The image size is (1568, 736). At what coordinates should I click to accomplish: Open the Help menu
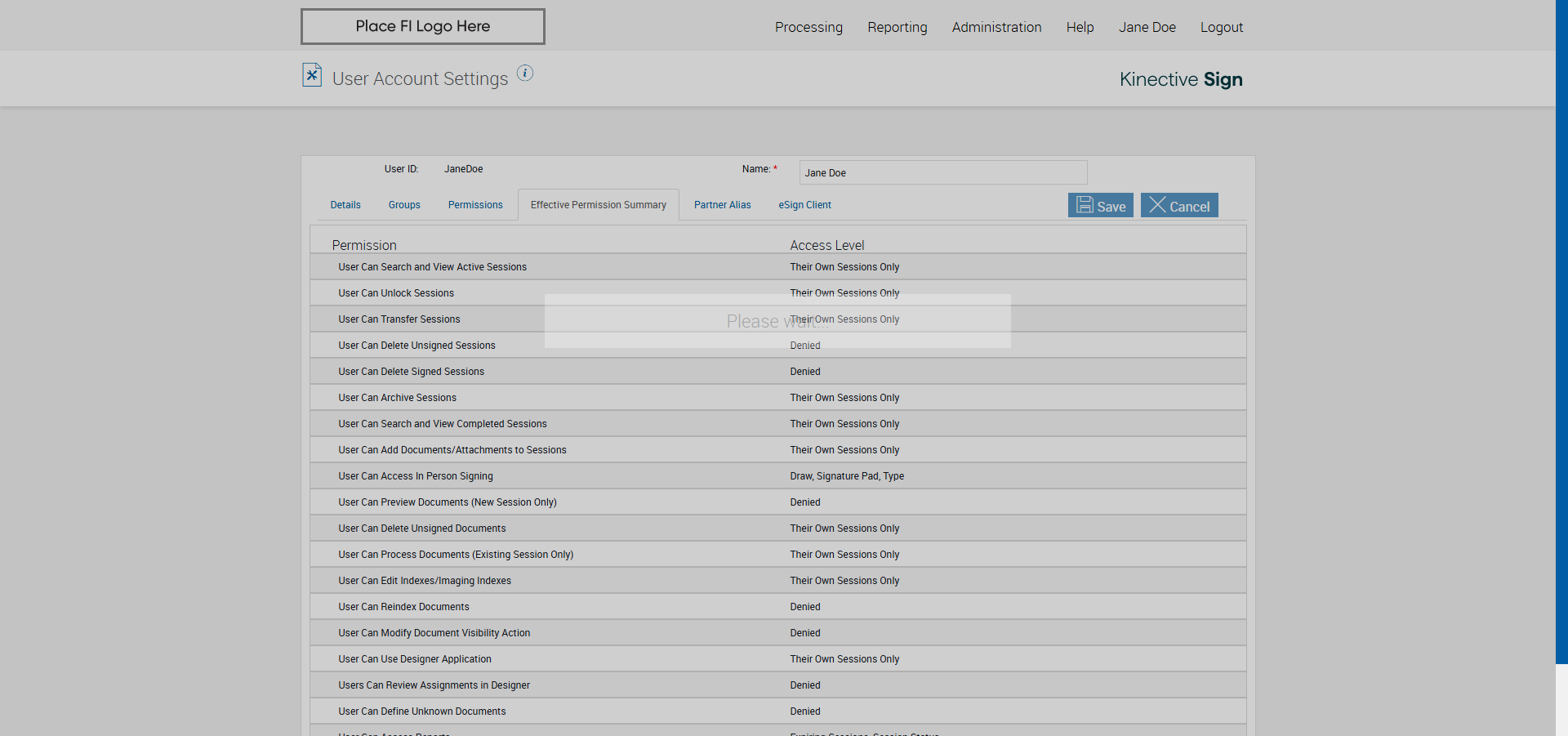(1080, 28)
